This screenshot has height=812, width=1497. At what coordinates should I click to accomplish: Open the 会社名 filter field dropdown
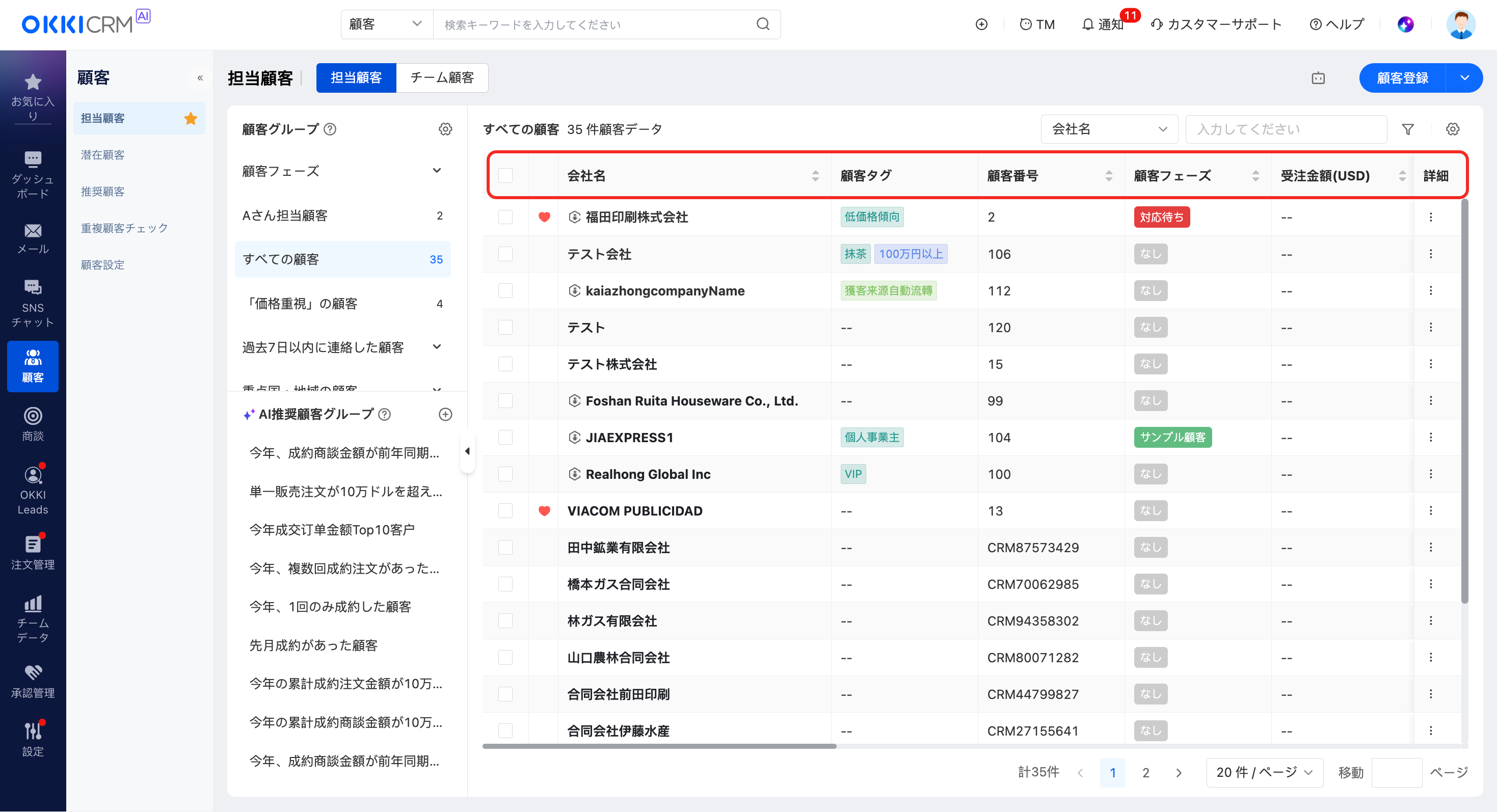tap(1108, 129)
